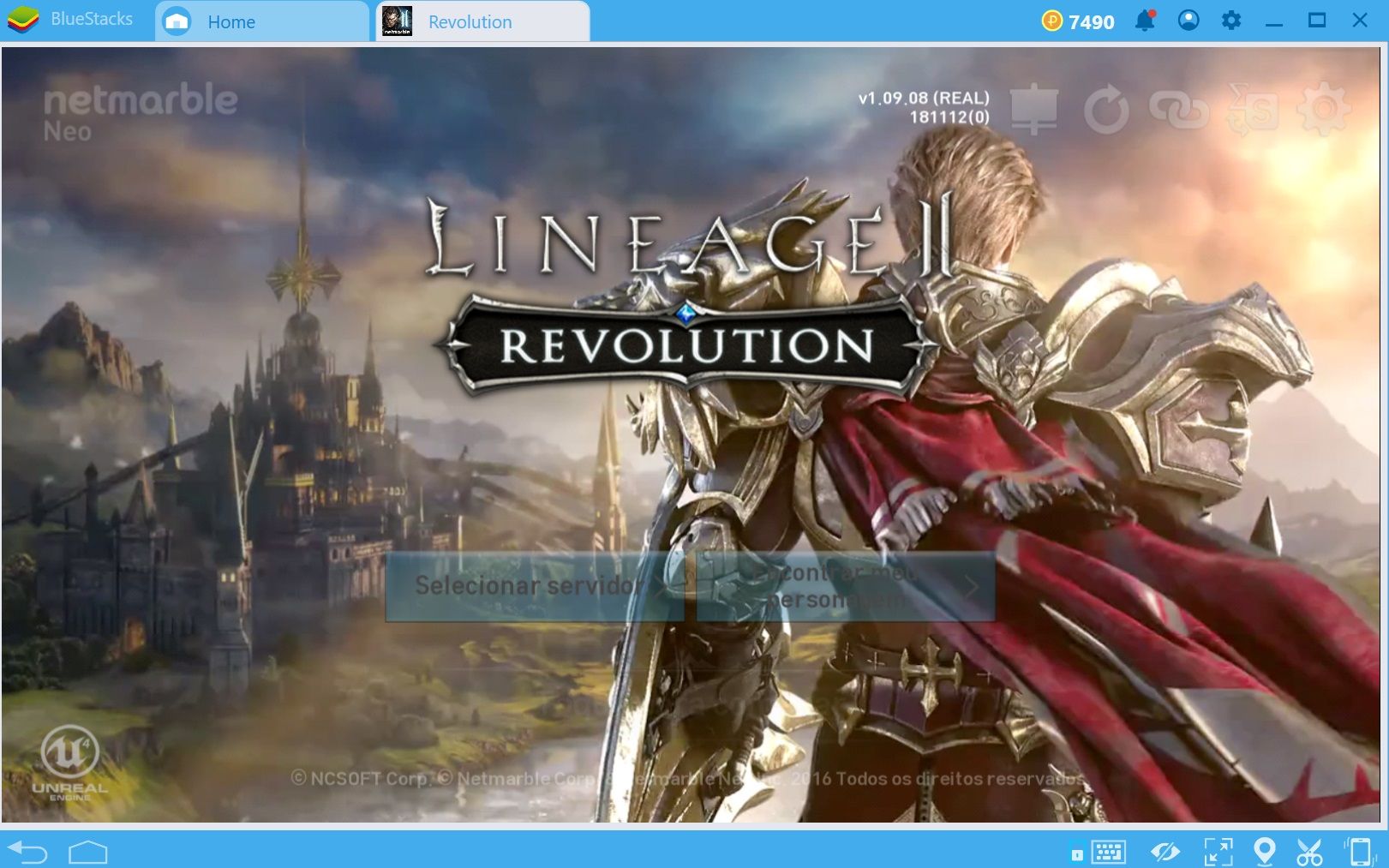Image resolution: width=1389 pixels, height=868 pixels.
Task: Open the set location pin icon
Action: pos(1264,852)
